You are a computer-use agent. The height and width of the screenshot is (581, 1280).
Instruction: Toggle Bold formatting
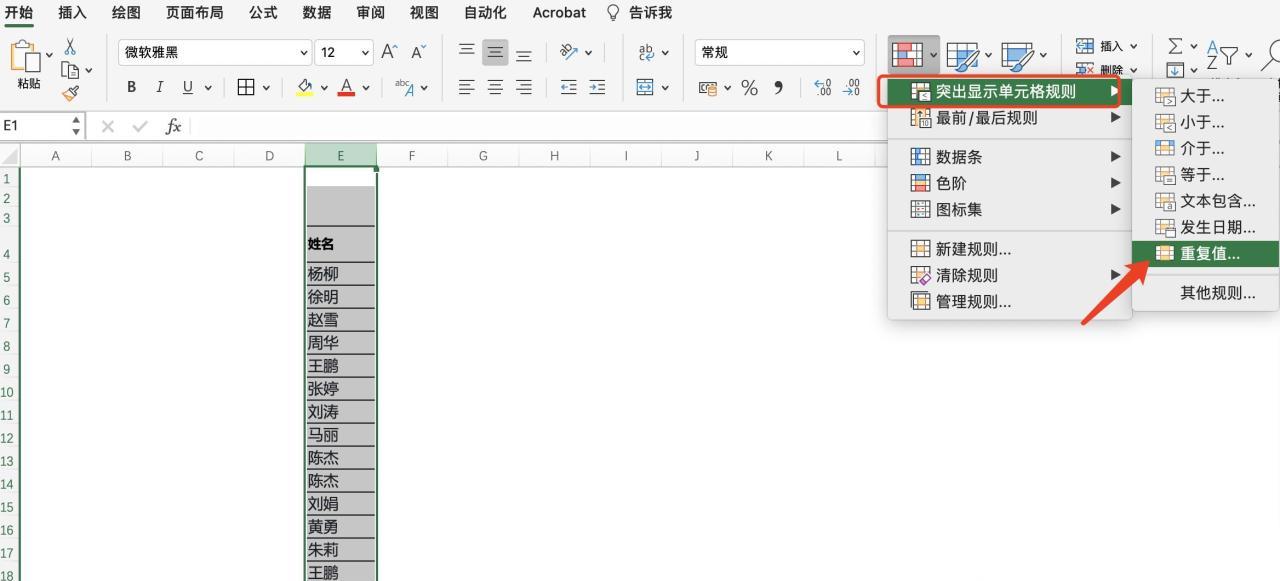[x=131, y=87]
